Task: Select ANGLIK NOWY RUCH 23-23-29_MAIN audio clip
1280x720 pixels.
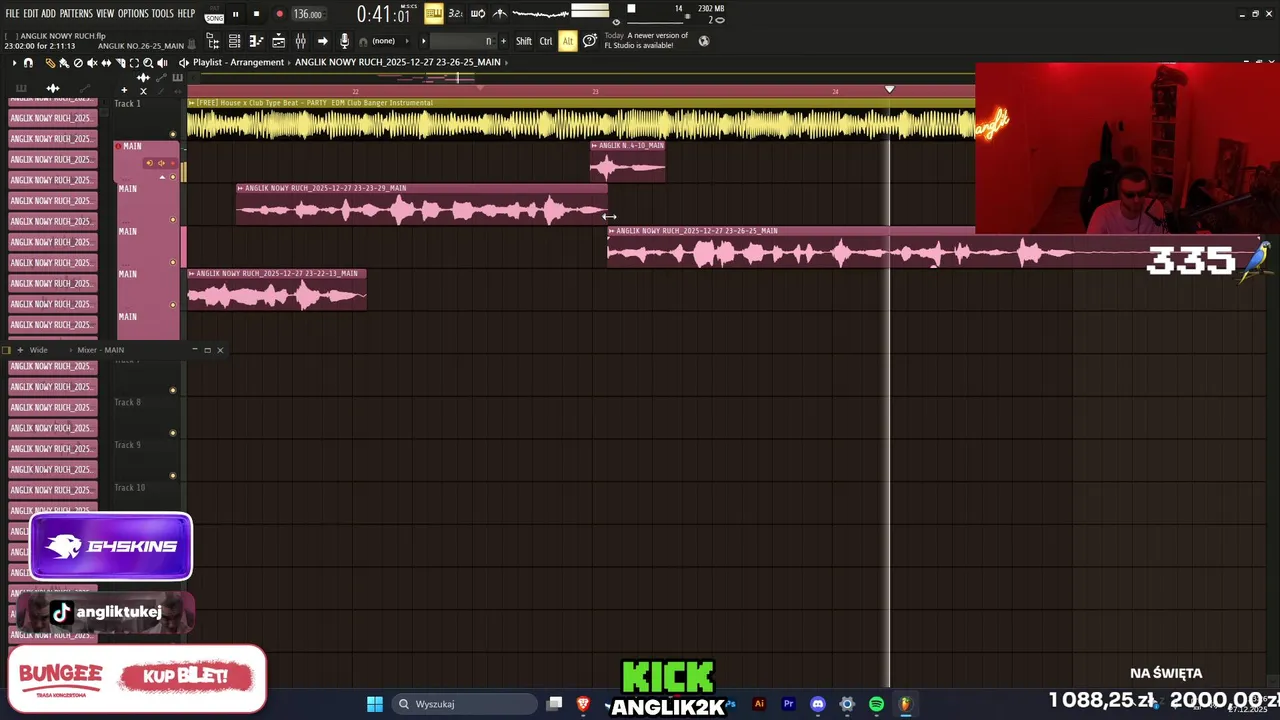Action: 421,205
